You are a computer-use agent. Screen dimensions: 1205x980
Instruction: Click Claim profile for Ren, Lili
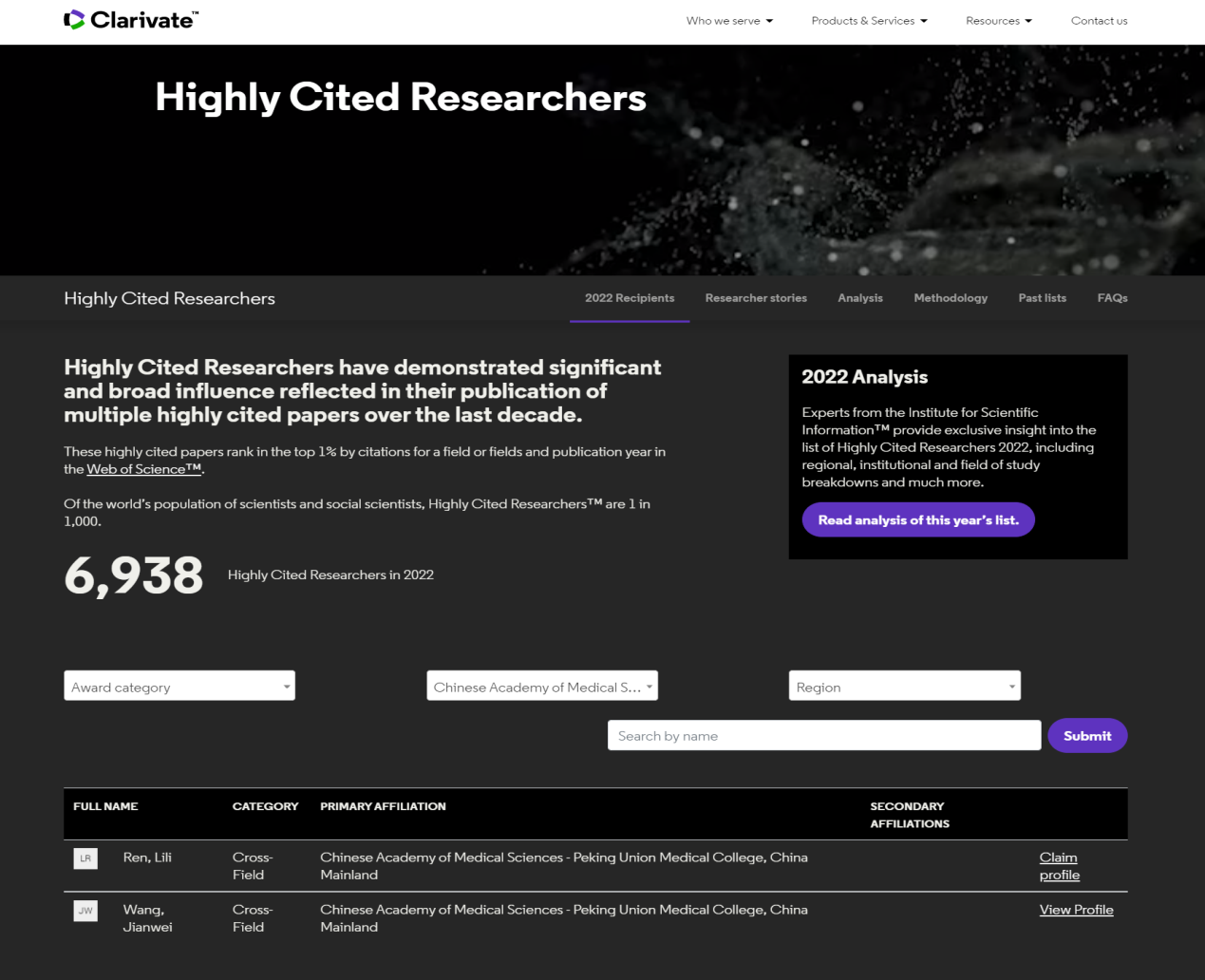[1060, 866]
